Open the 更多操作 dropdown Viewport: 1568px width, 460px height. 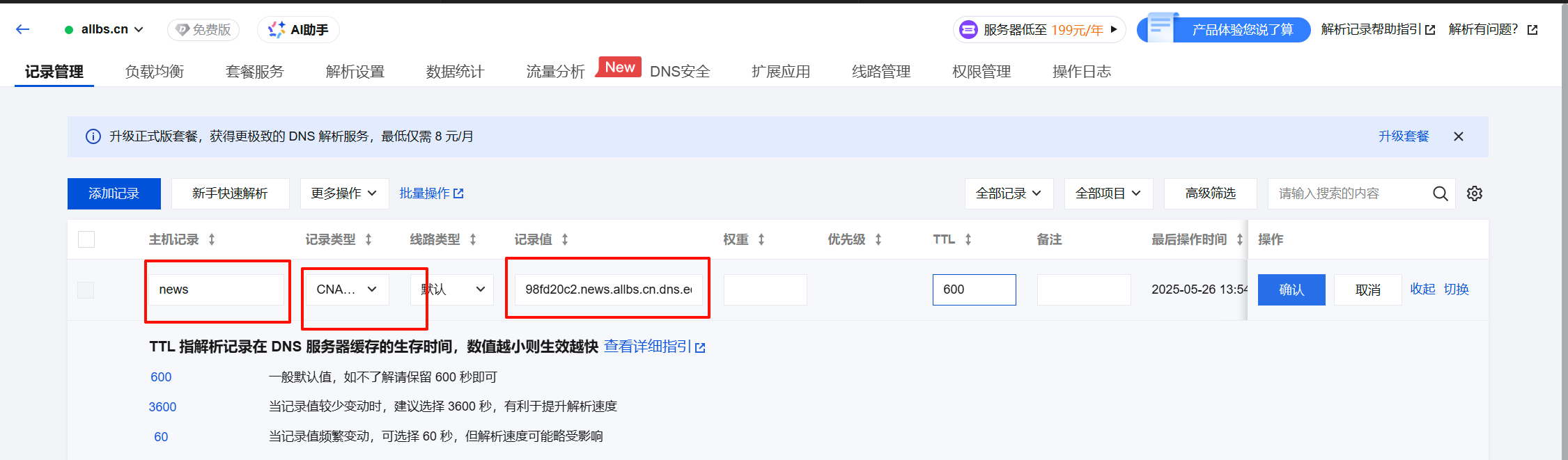pos(344,193)
